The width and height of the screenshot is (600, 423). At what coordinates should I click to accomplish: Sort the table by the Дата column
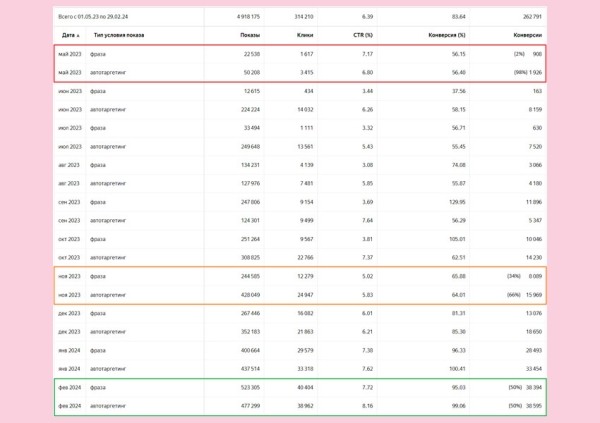68,35
